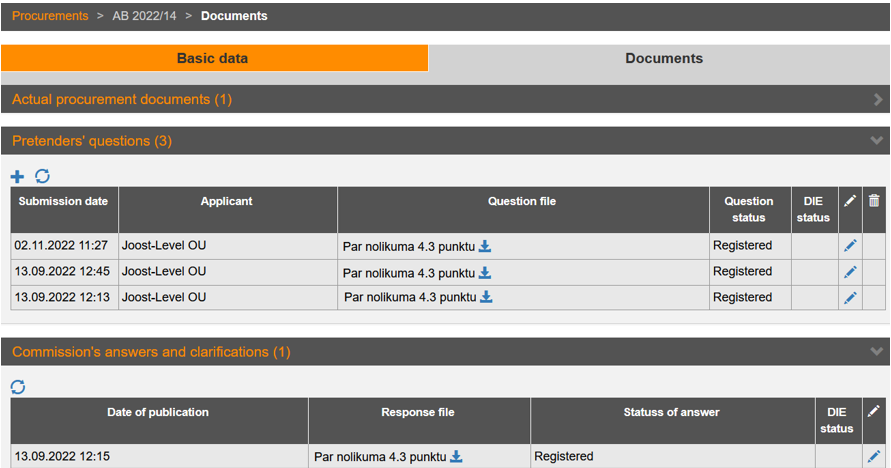
Task: Collapse the Pretenders' questions section
Action: pos(877,141)
